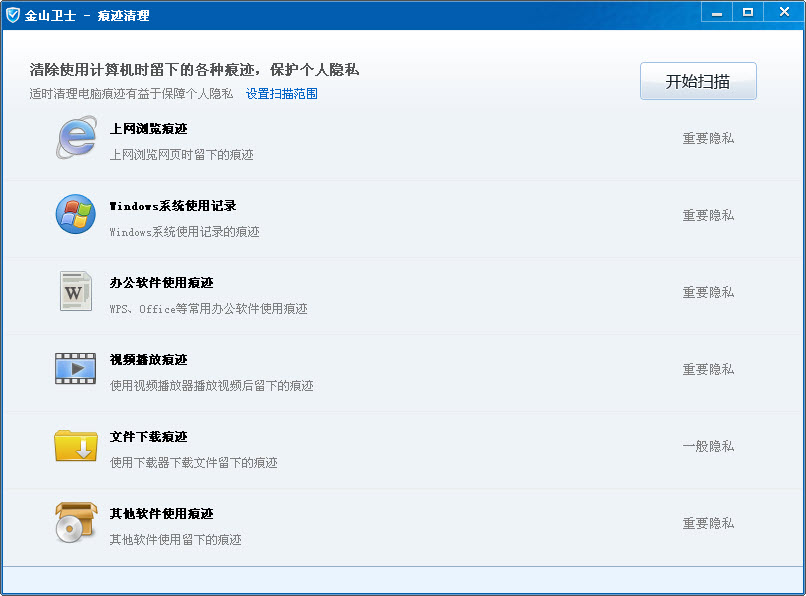Click 一般隐私 label in 文件下载痕迹 row

pyautogui.click(x=708, y=446)
